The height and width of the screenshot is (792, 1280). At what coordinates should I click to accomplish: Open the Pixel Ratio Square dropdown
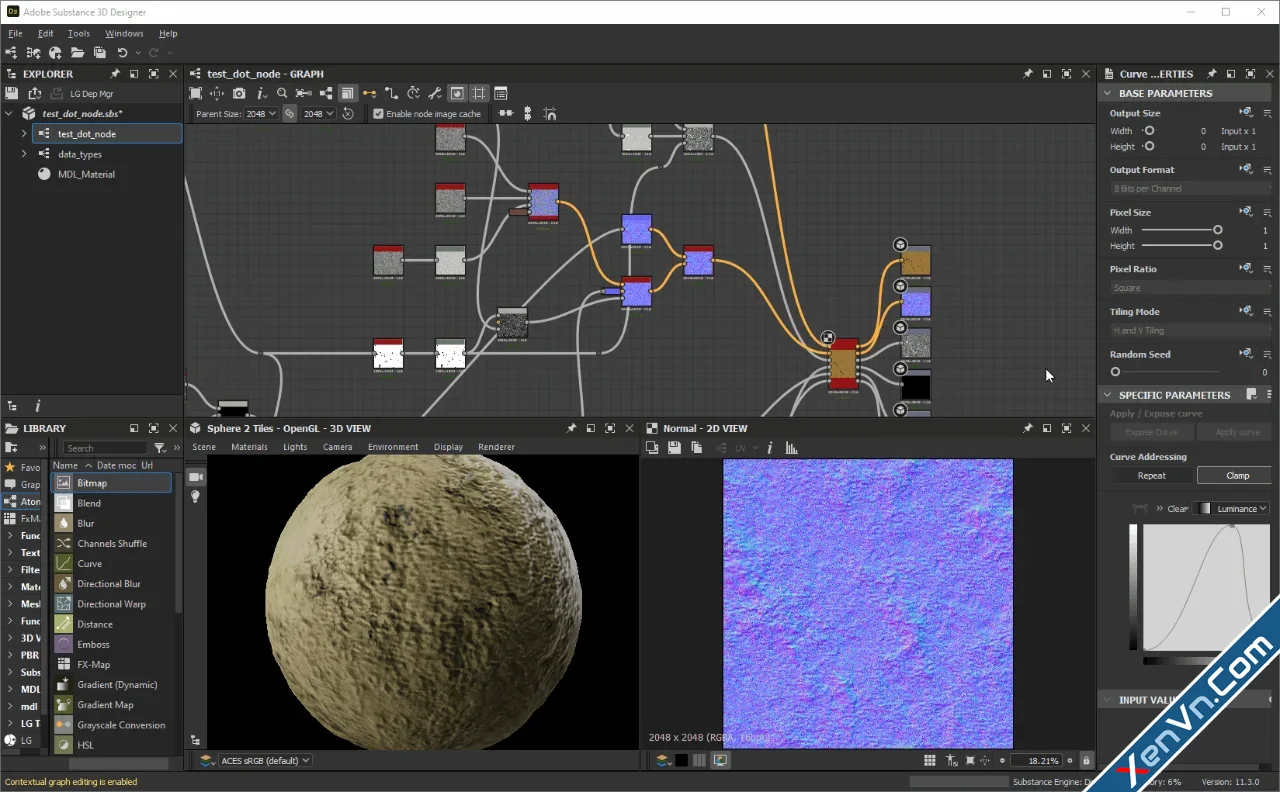coord(1191,288)
